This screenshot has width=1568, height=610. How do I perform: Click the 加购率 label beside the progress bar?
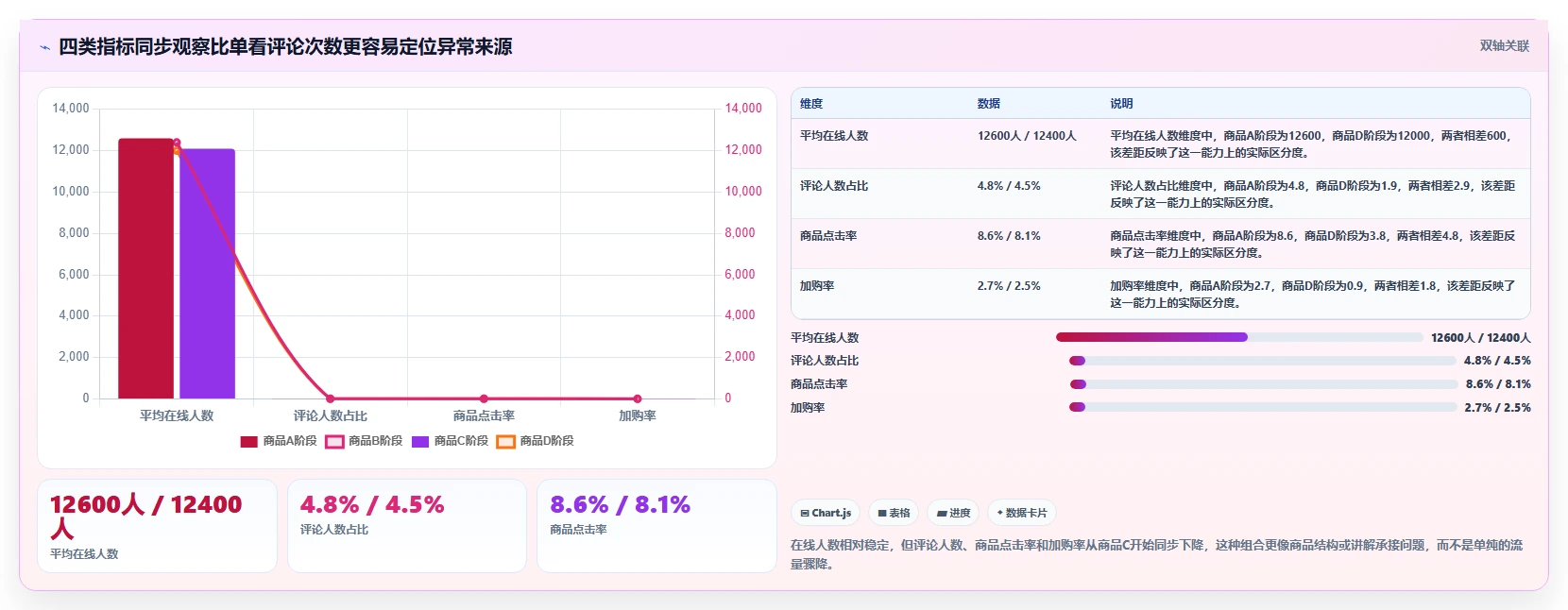coord(808,408)
